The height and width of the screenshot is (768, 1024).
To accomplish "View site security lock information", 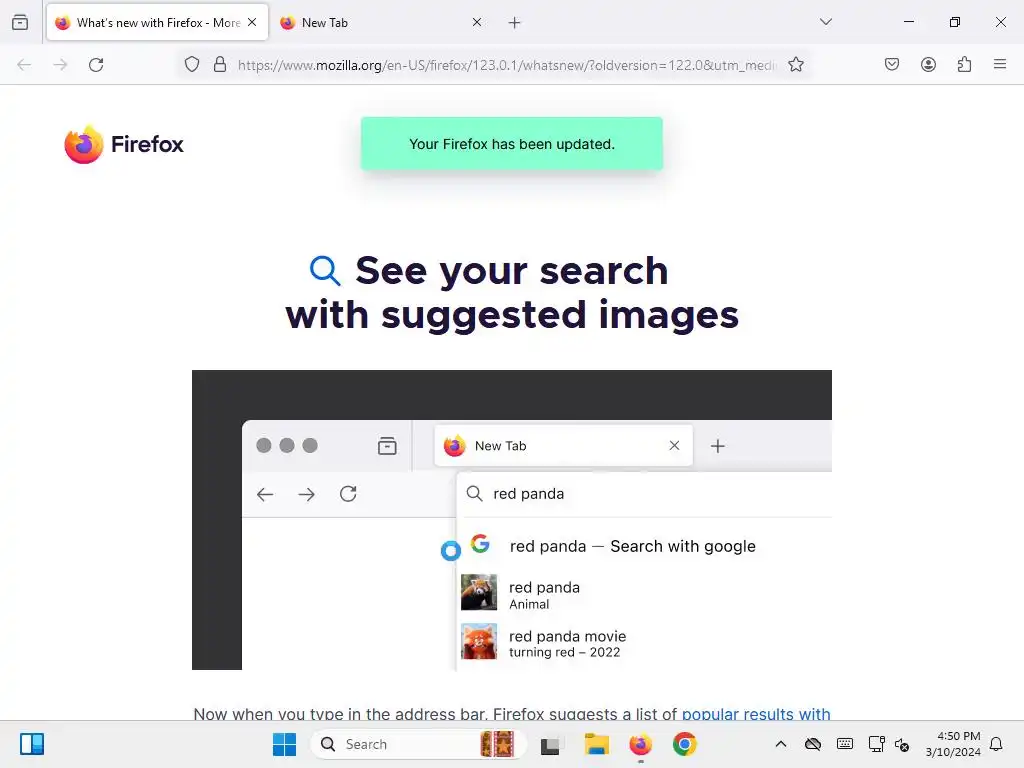I will pyautogui.click(x=220, y=65).
